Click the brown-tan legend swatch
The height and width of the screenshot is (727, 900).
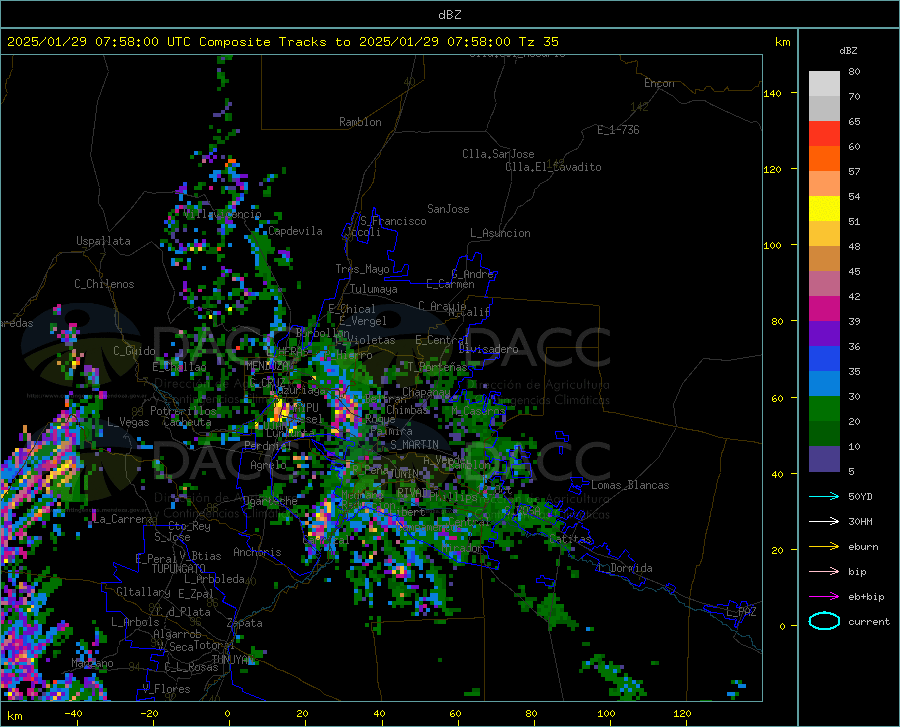tap(824, 259)
